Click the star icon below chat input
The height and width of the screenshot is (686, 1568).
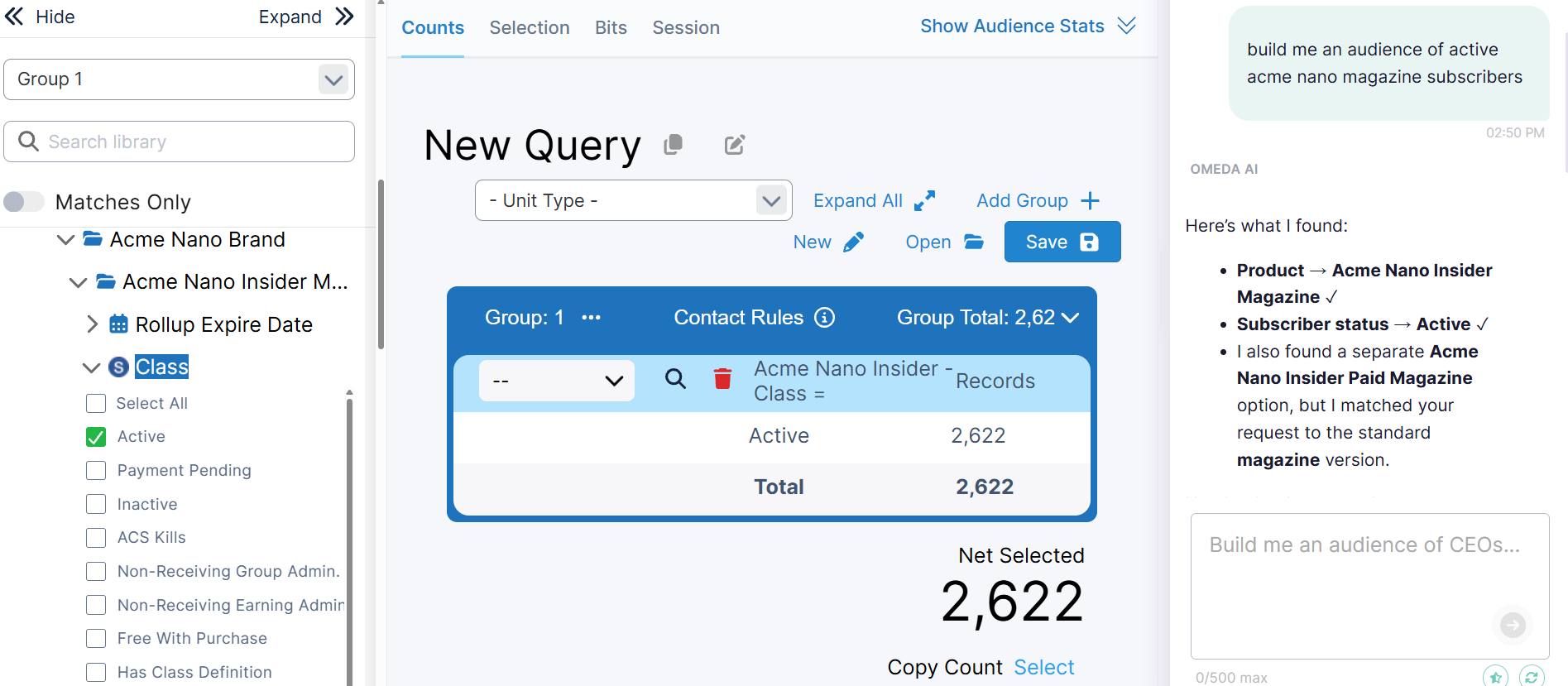[1495, 677]
